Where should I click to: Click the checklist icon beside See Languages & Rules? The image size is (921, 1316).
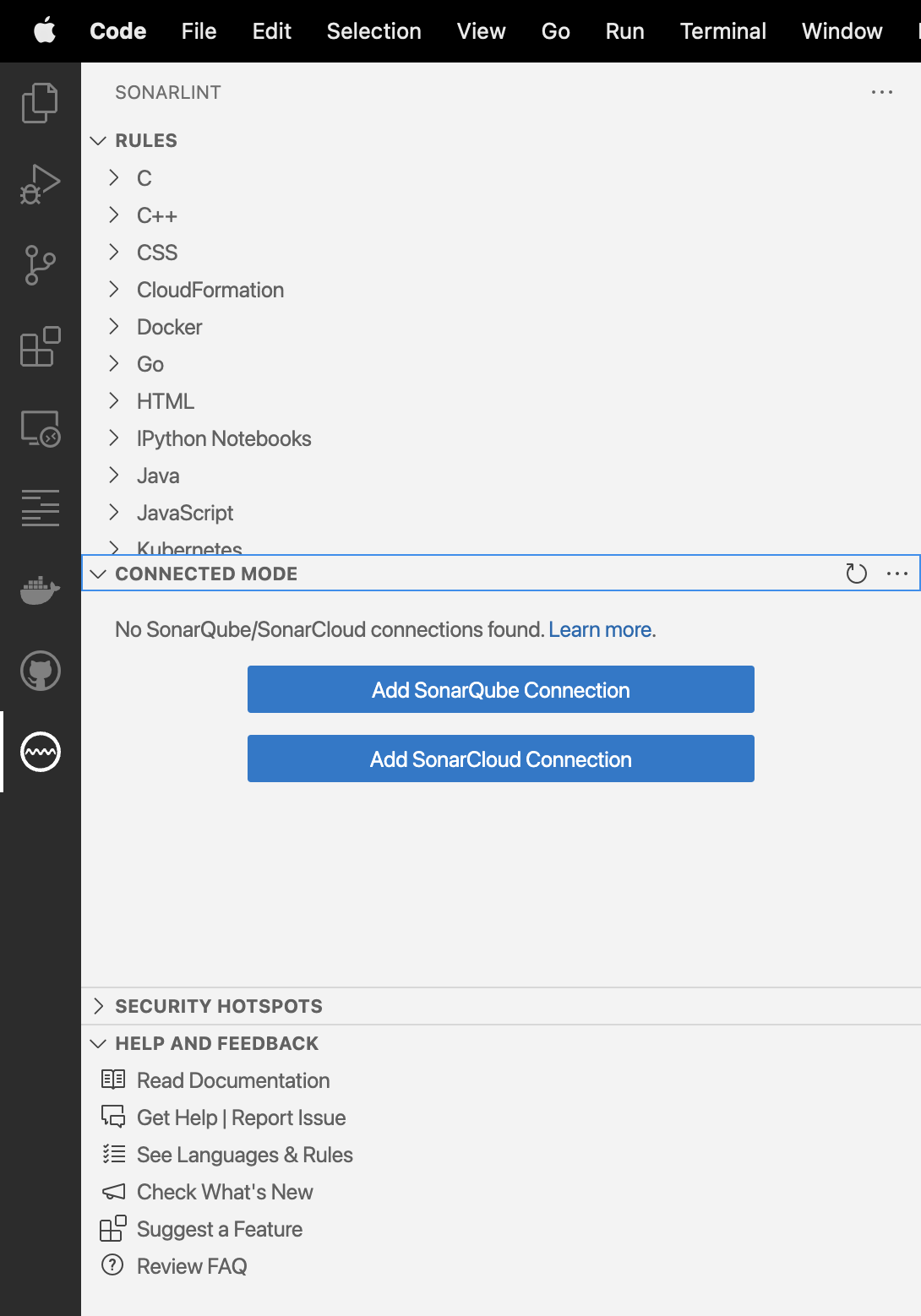coord(113,1154)
